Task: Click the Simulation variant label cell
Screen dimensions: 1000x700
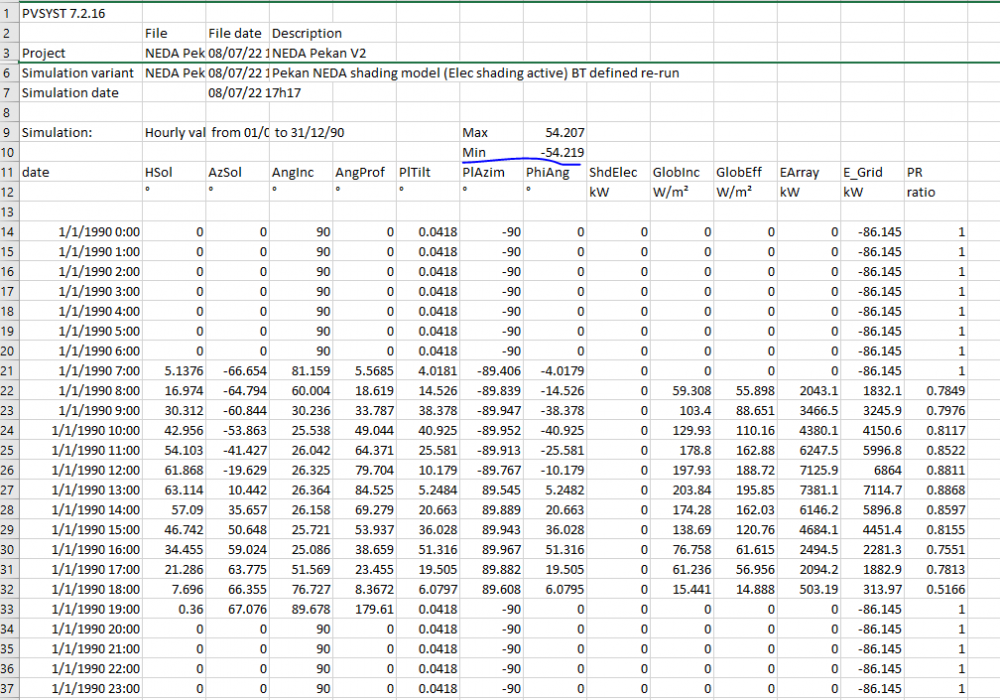Action: point(70,73)
